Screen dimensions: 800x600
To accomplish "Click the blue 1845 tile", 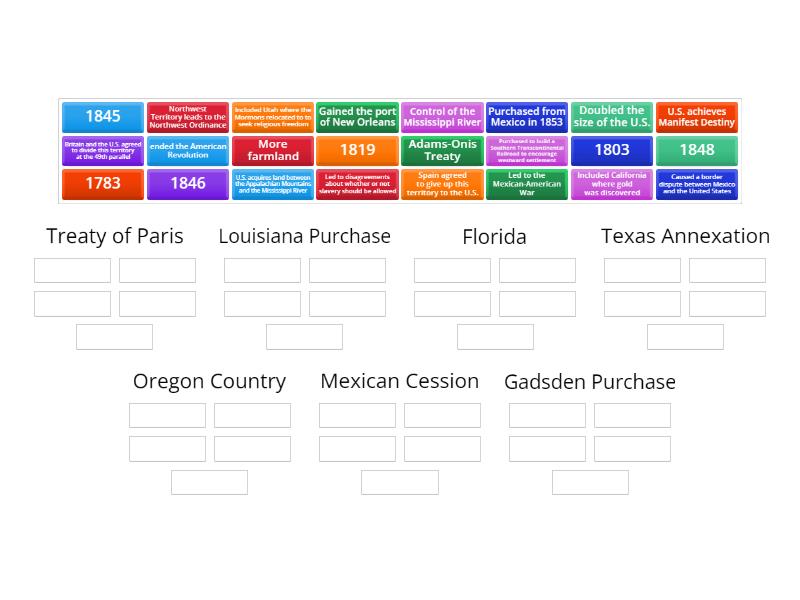I will point(103,117).
